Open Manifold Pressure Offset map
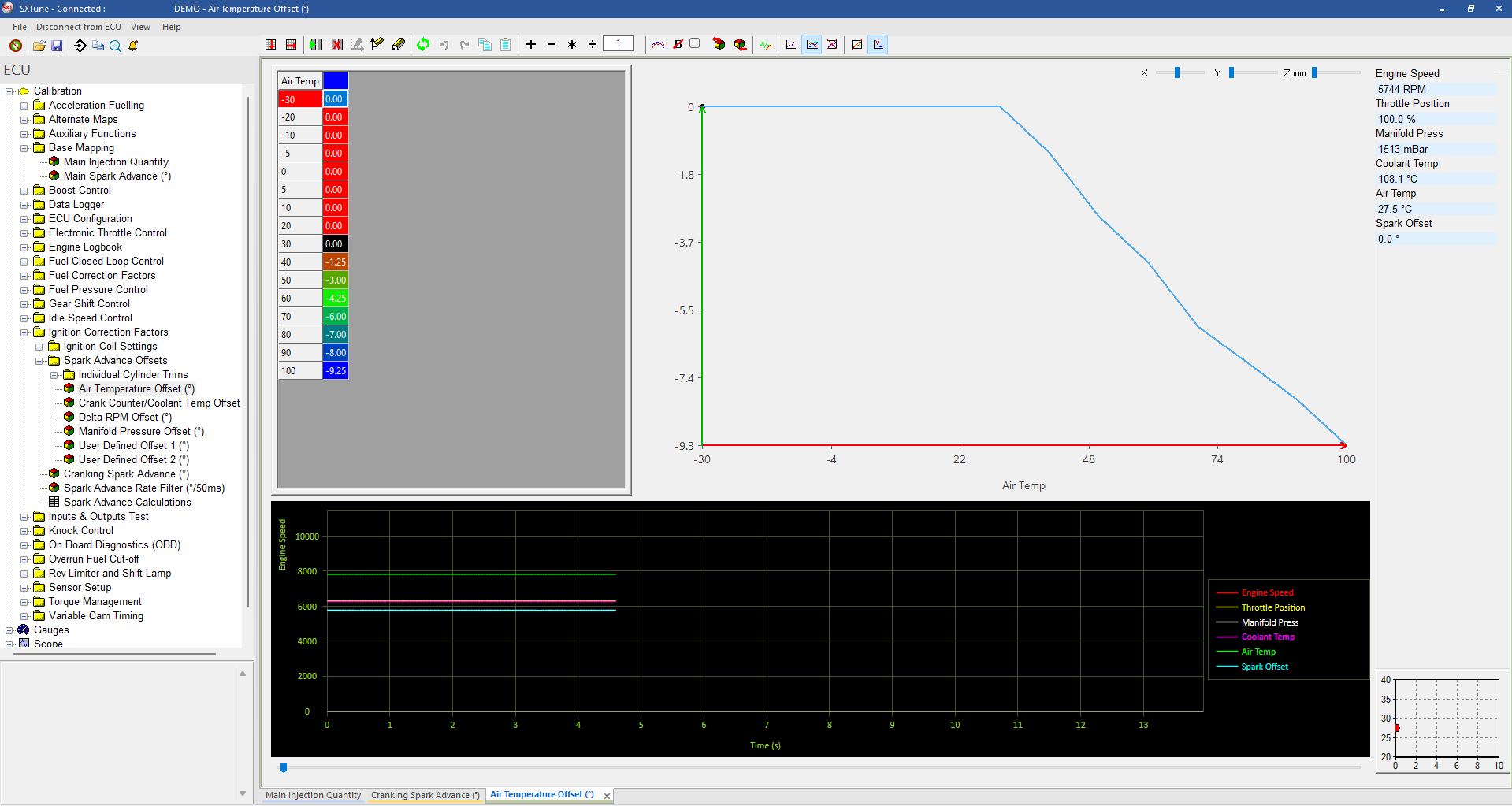This screenshot has height=806, width=1512. [x=141, y=432]
